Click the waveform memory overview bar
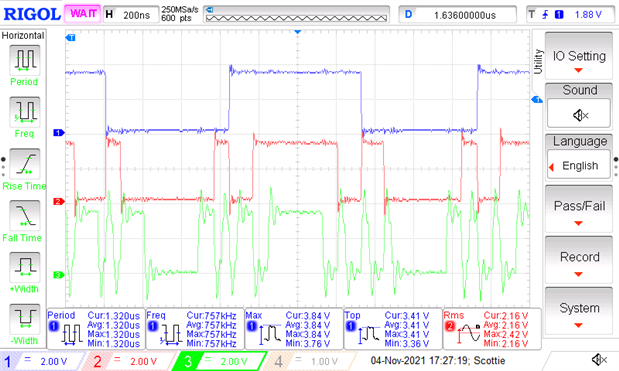Viewport: 619px width, 371px height. (296, 15)
